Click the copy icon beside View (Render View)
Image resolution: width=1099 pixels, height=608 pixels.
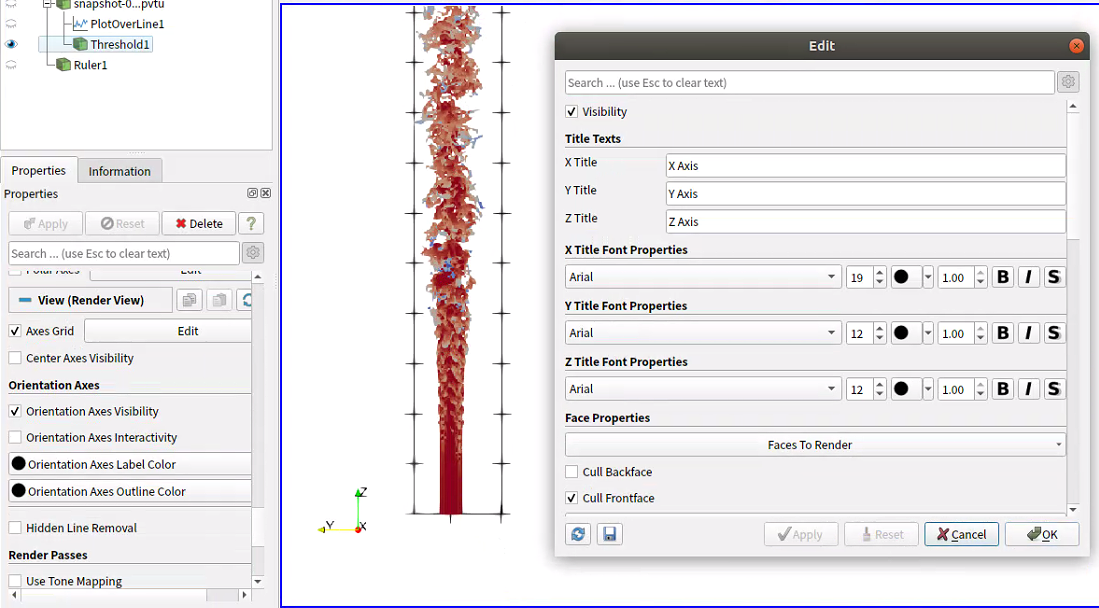coord(188,300)
